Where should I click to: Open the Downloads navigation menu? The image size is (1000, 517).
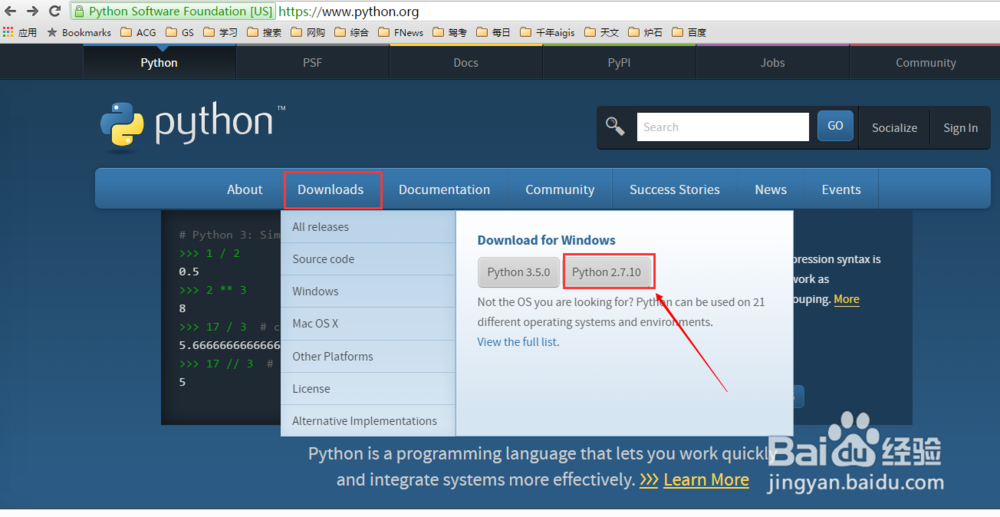tap(330, 189)
